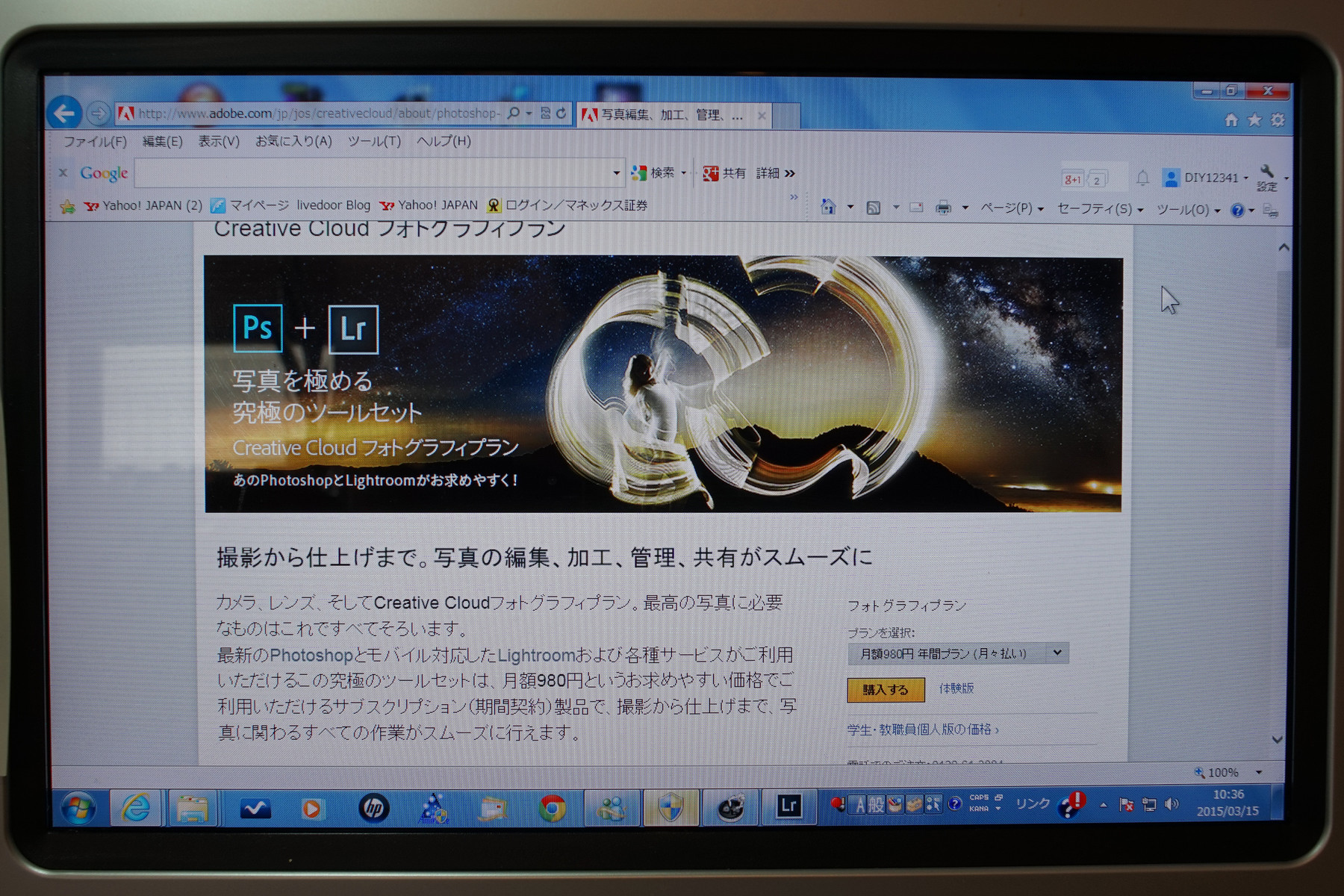Open the セーフティ(S) dropdown menu
This screenshot has height=896, width=1344.
1100,210
